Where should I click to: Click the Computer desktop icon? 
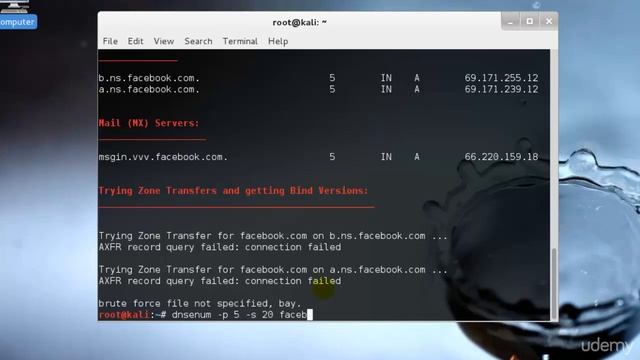point(16,14)
